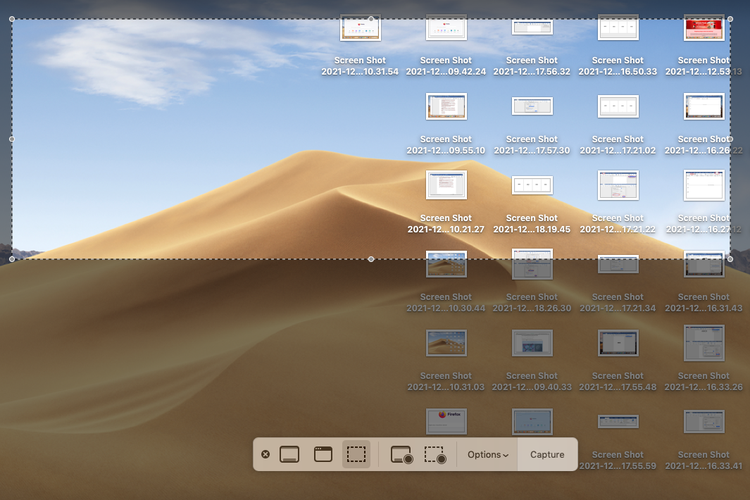The width and height of the screenshot is (750, 500).
Task: Select the Screen Shot 10.21.27 file
Action: pyautogui.click(x=446, y=185)
